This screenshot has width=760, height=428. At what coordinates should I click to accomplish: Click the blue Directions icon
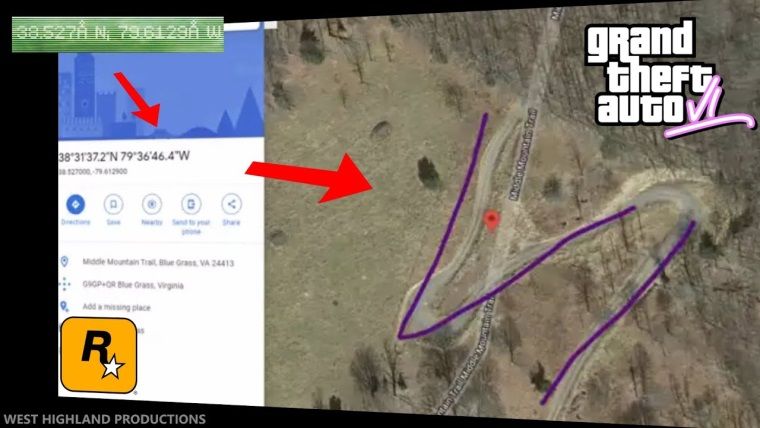tap(75, 204)
